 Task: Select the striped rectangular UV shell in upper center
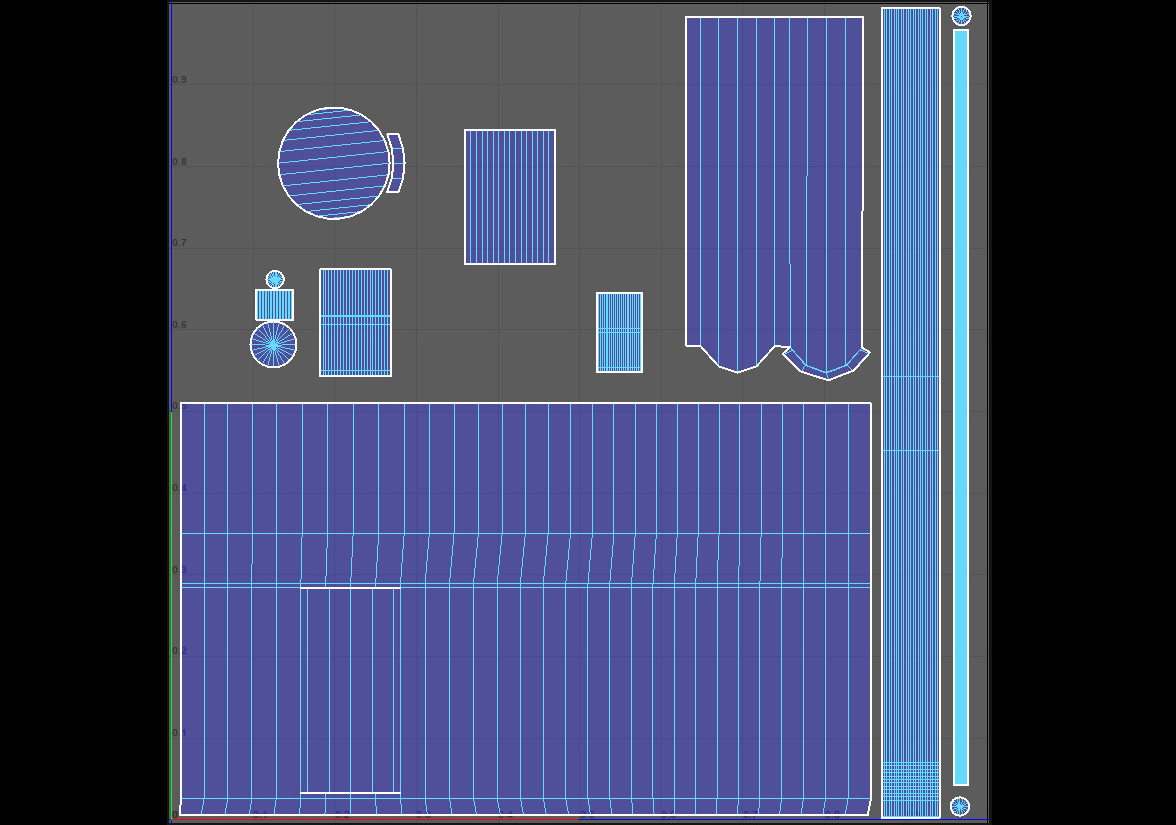coord(510,197)
